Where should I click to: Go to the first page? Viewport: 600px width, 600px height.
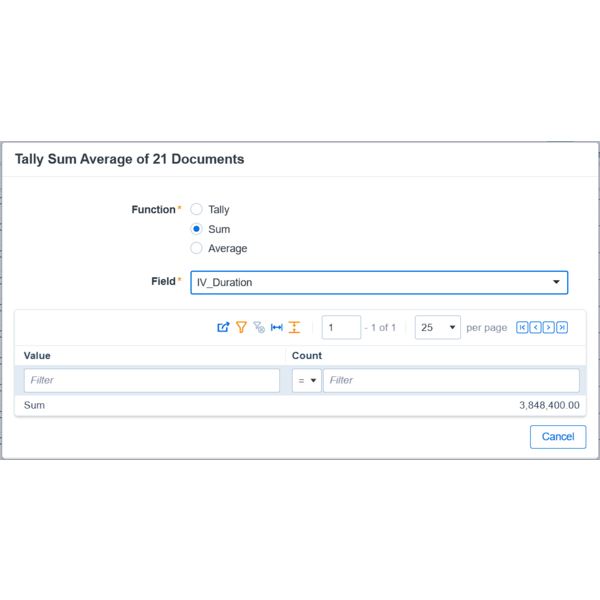click(522, 328)
